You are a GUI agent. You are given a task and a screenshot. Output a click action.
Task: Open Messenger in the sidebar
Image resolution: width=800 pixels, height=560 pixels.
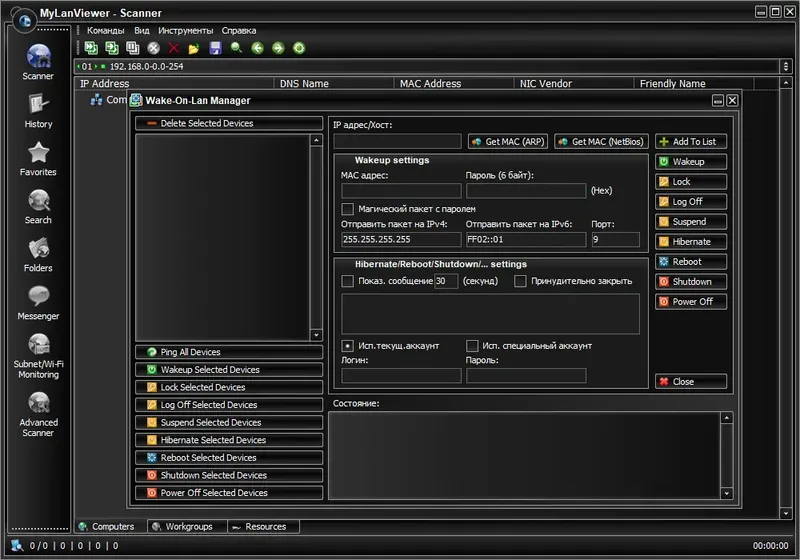38,302
